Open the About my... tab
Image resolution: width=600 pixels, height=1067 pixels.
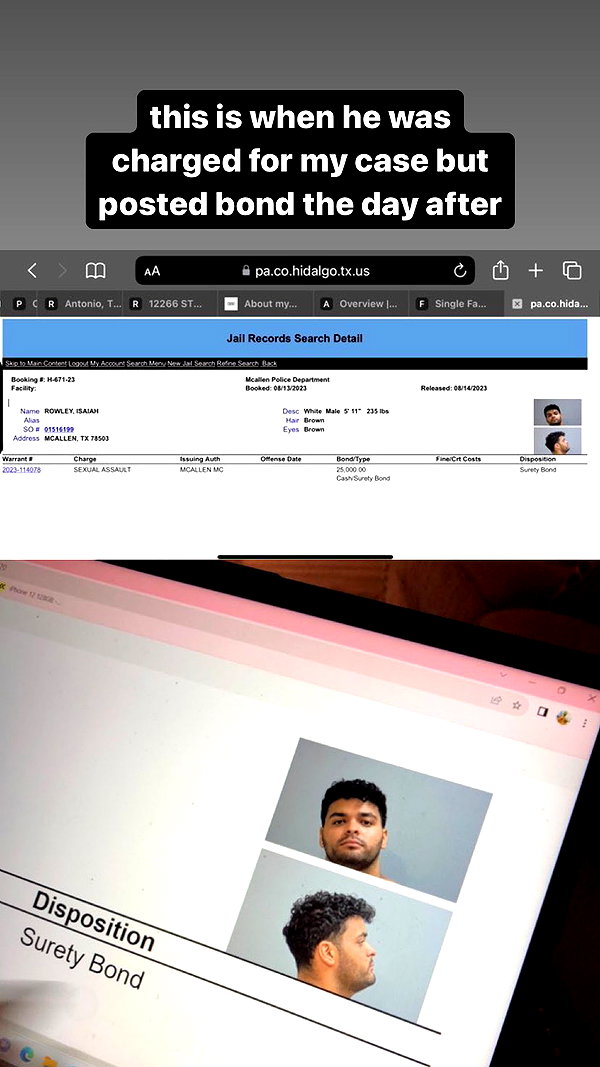(x=262, y=303)
